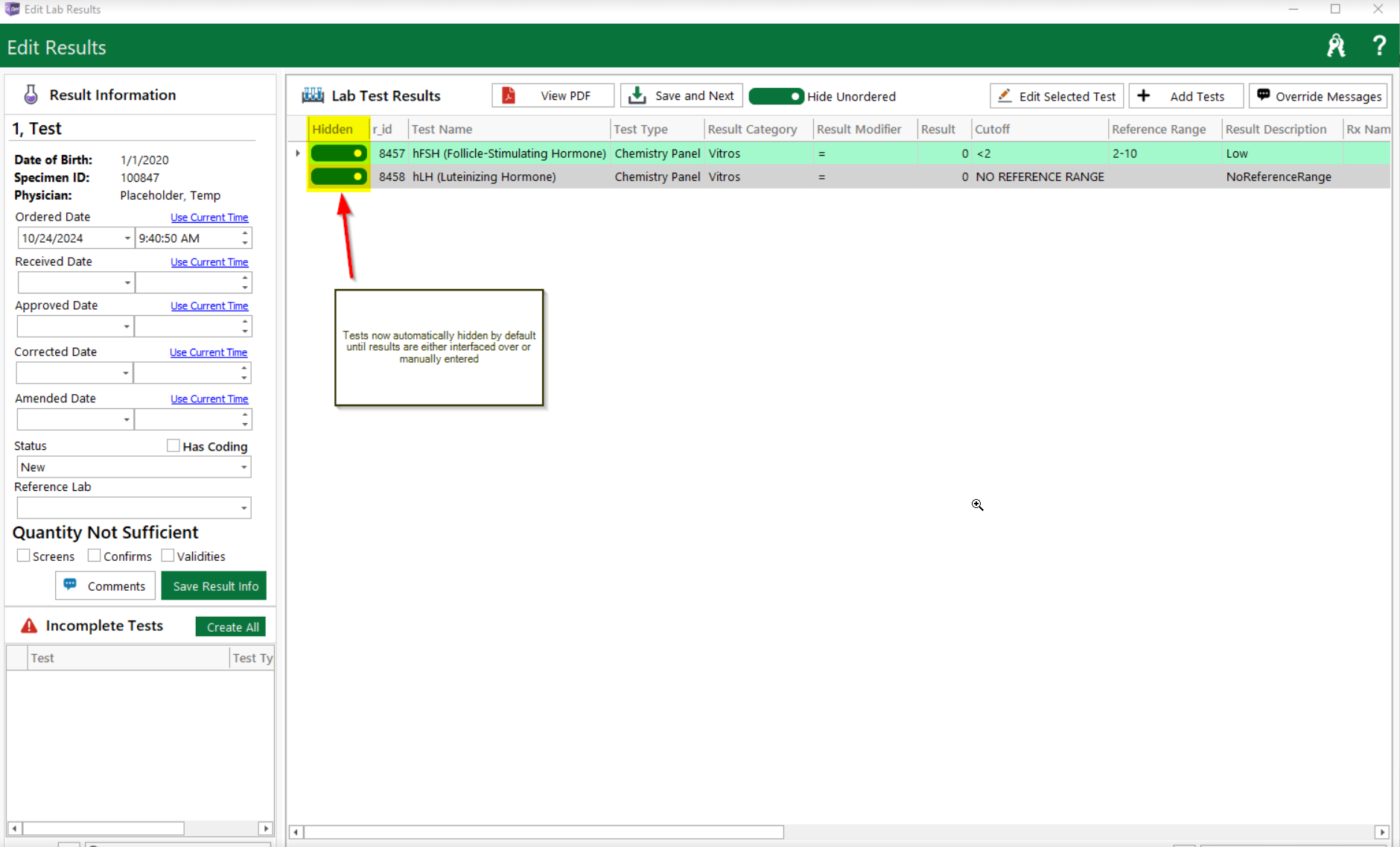
Task: Click the Received Date time spinner
Action: [x=245, y=283]
